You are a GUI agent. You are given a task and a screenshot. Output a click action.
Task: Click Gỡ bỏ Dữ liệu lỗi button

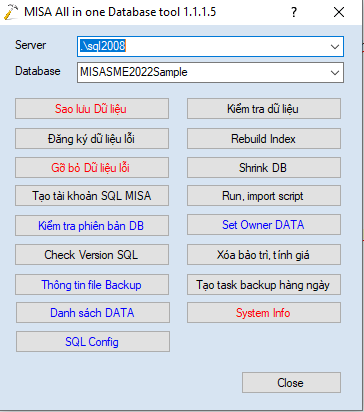click(92, 167)
